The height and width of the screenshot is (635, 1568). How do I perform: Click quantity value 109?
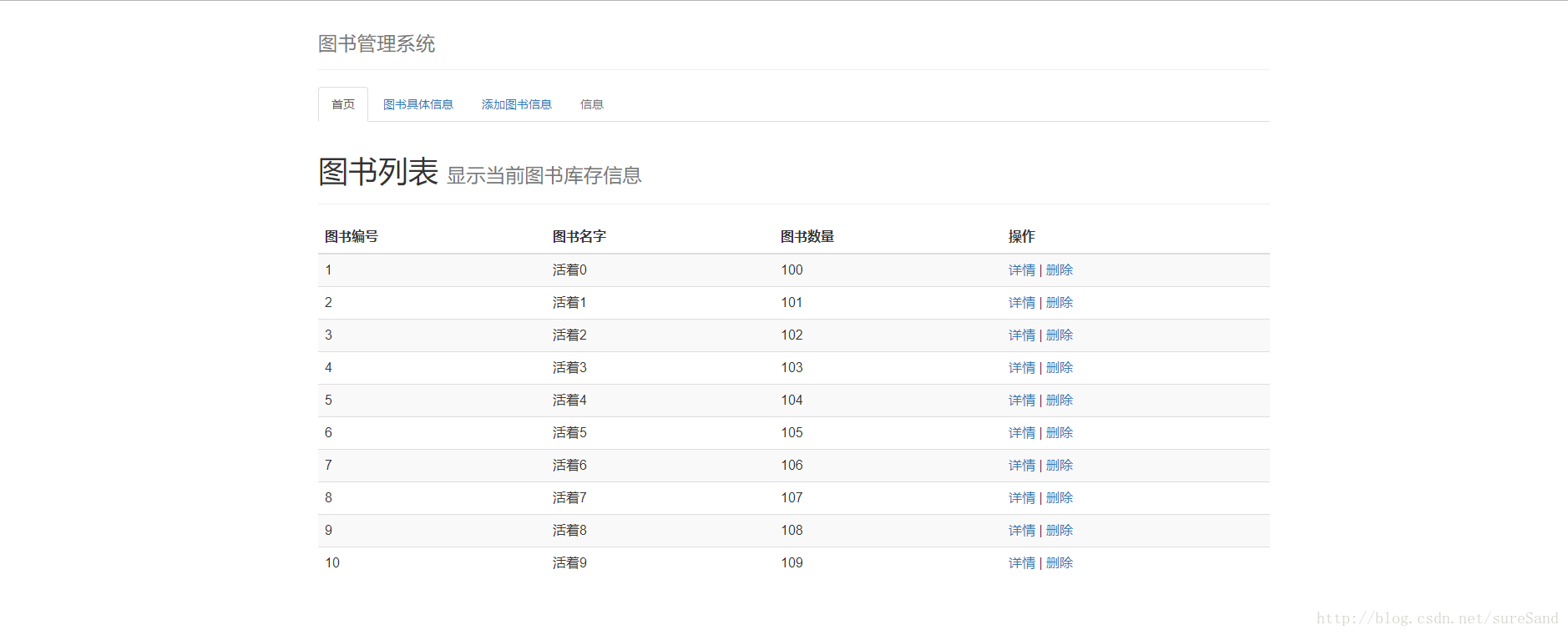point(792,563)
